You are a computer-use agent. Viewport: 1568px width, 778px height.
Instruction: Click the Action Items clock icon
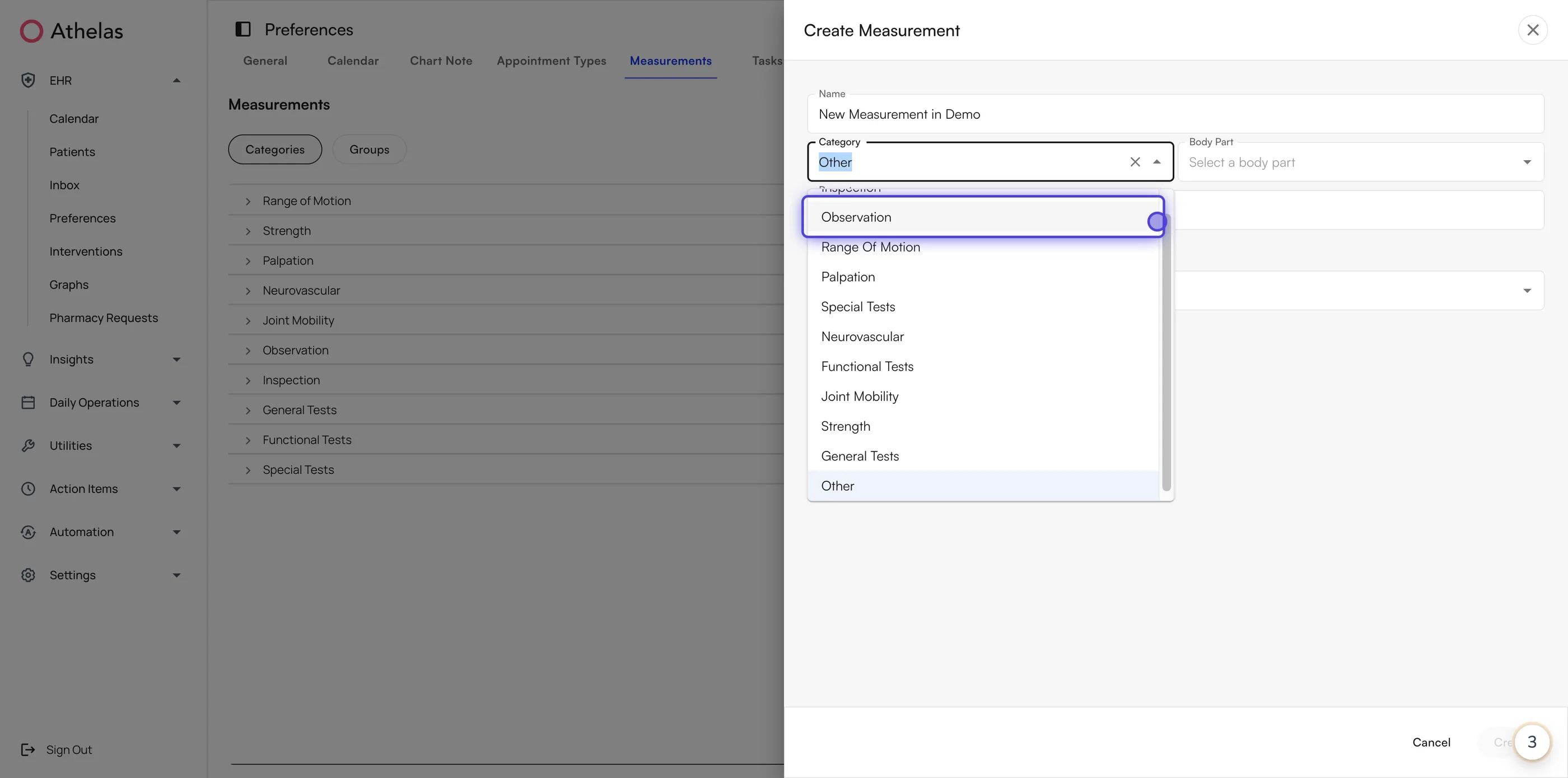tap(28, 489)
